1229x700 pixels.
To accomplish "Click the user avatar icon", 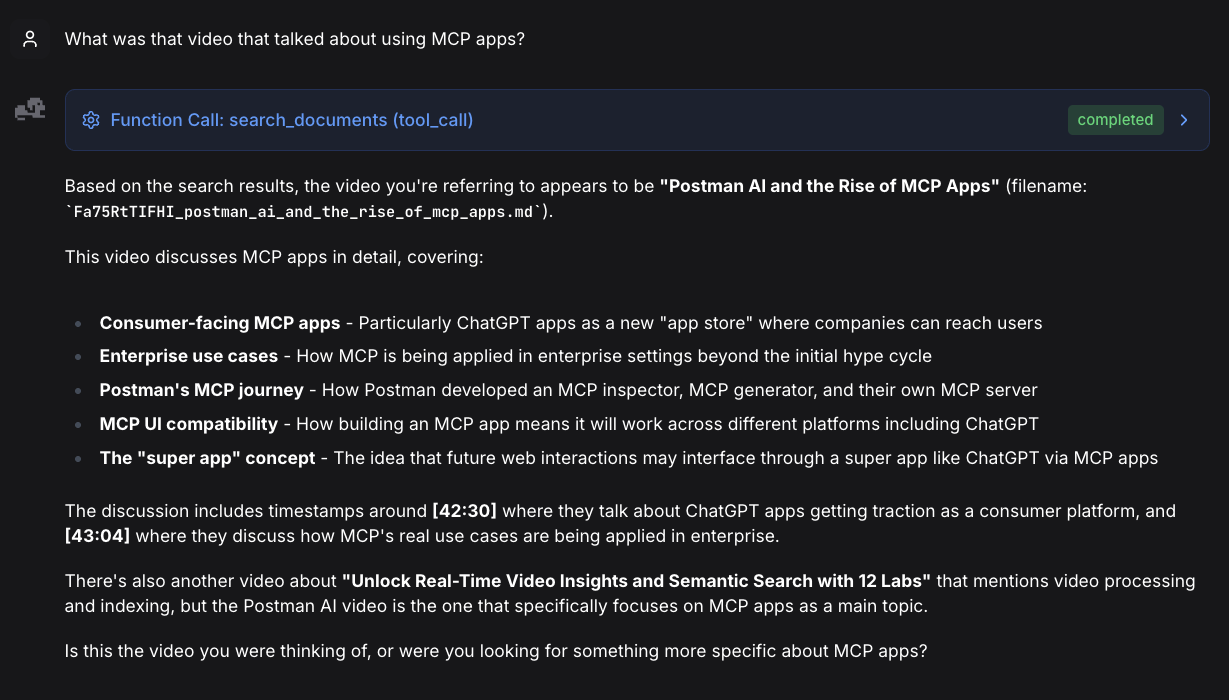I will 30,38.
